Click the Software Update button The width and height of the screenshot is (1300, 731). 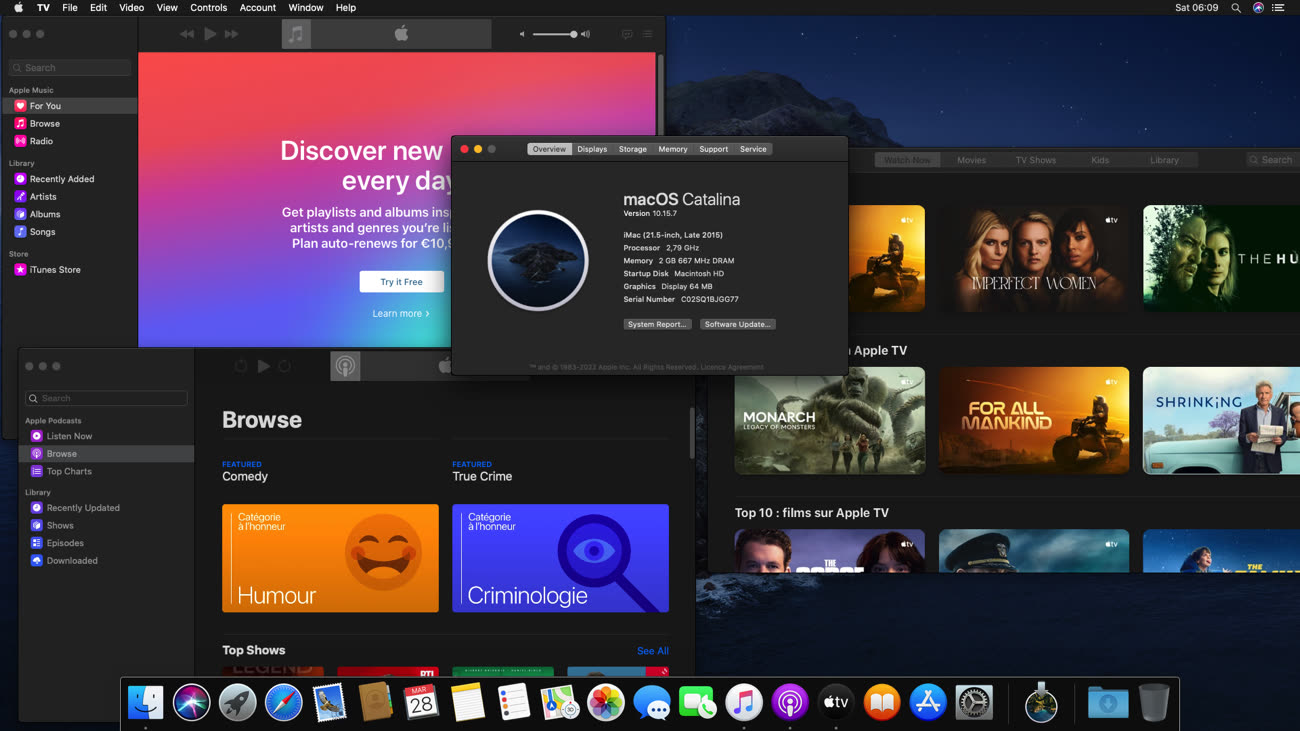coord(737,324)
